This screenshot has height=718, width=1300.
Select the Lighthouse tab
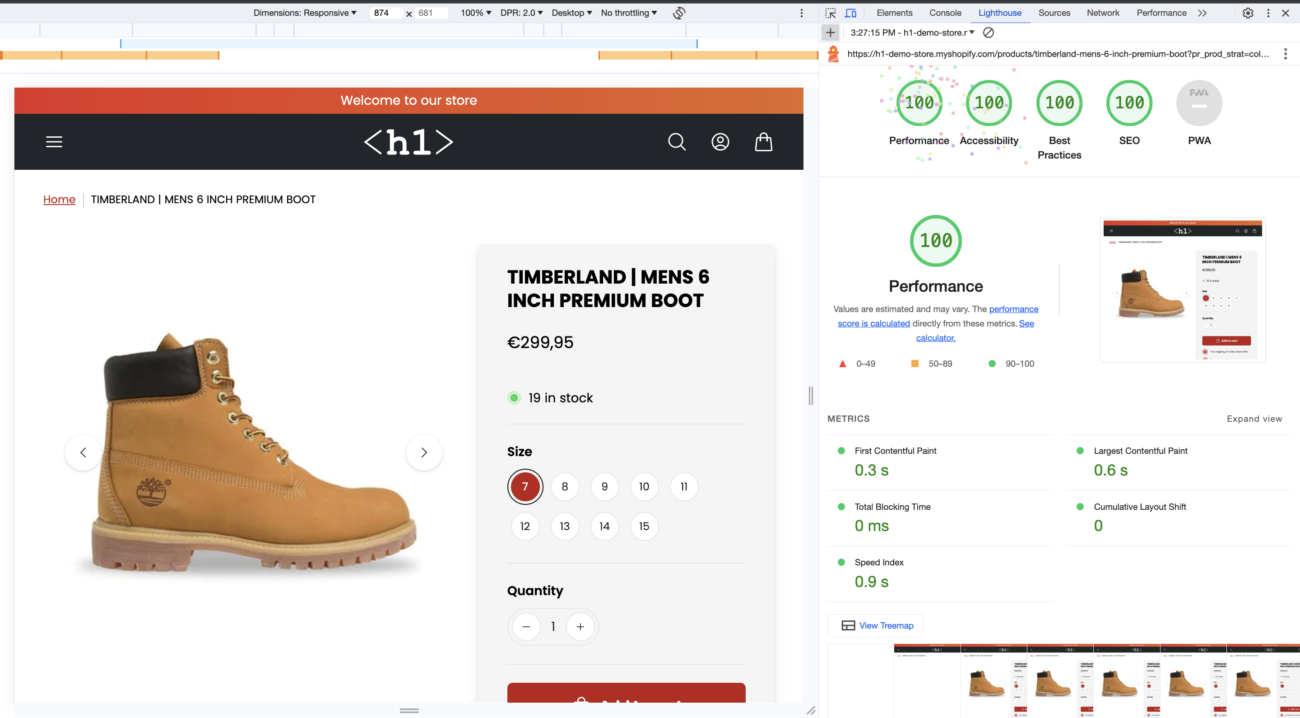(x=1000, y=13)
